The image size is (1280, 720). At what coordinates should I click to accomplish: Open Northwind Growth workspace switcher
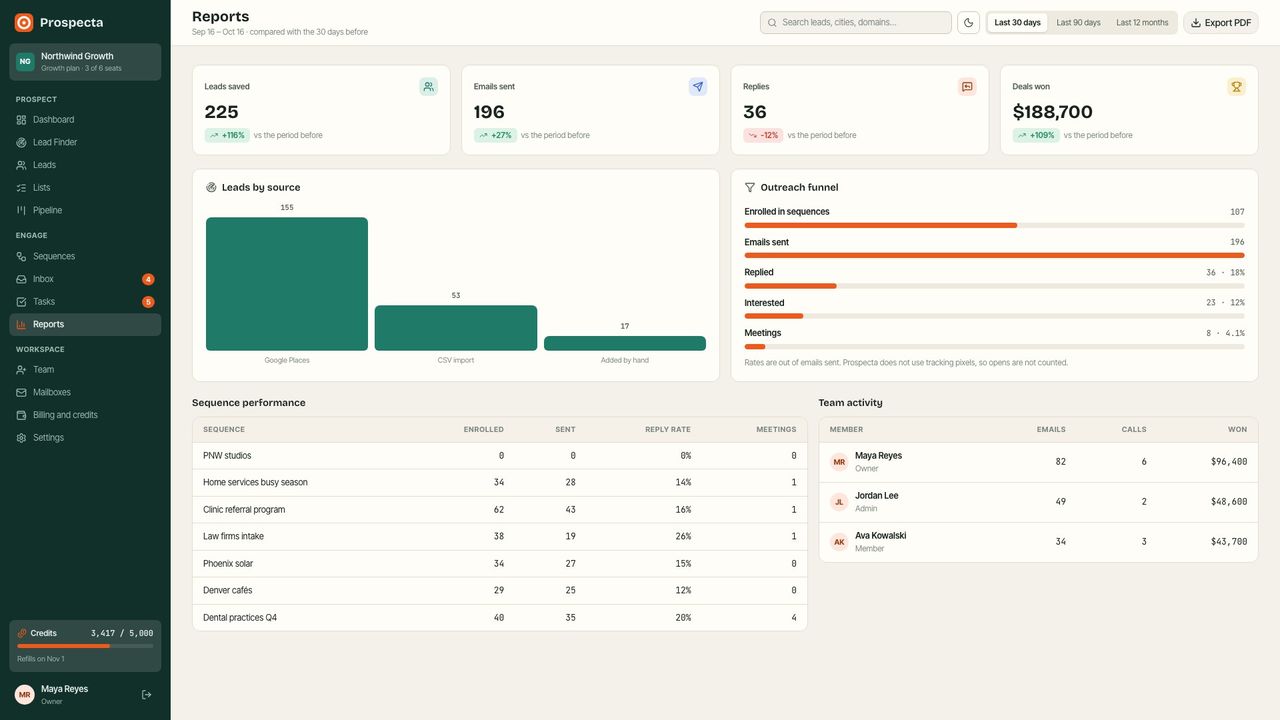coord(85,62)
